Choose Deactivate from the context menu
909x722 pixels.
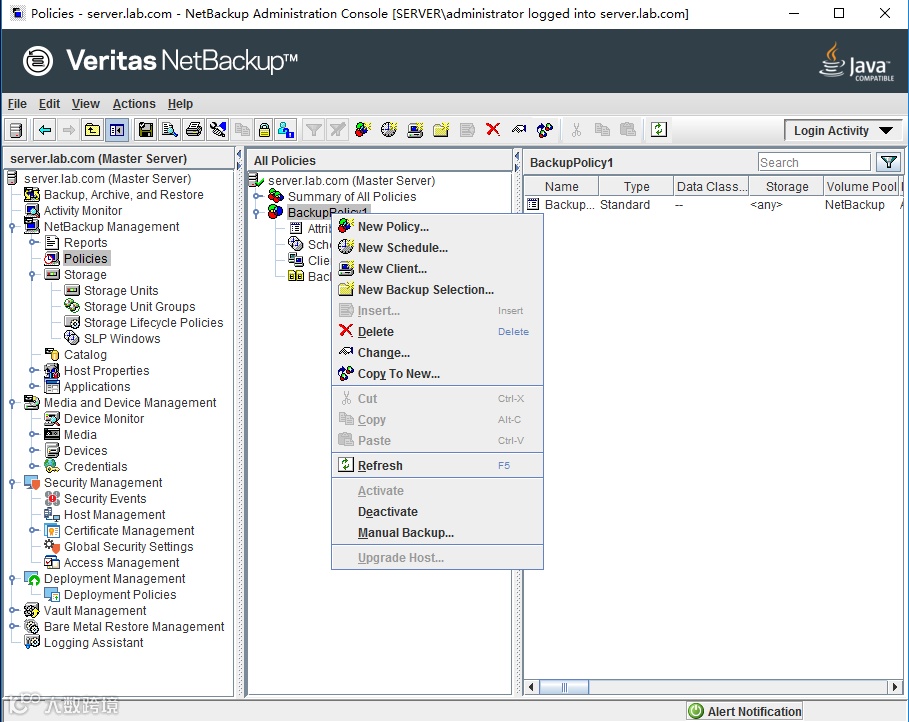[388, 512]
